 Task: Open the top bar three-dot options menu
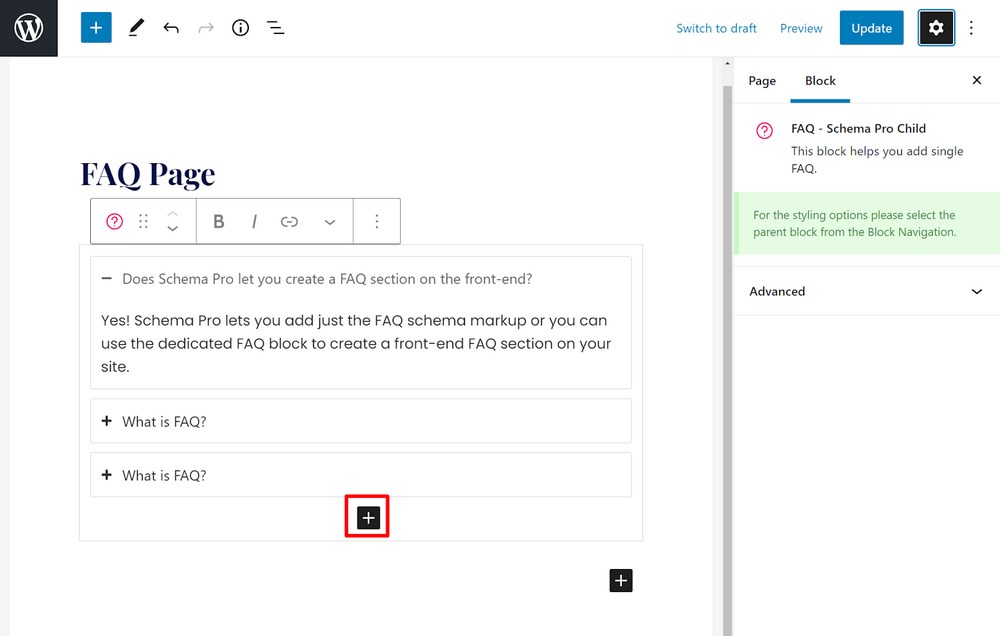point(971,27)
